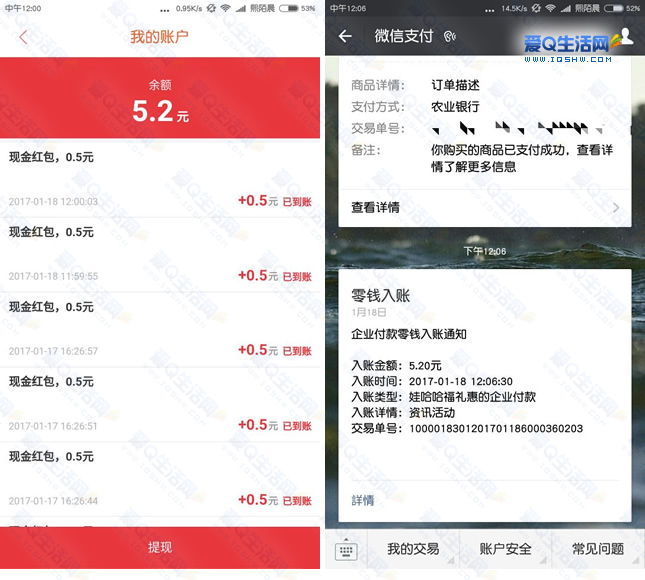645x580 pixels.
Task: Open 我的交易 bottom menu
Action: 413,549
